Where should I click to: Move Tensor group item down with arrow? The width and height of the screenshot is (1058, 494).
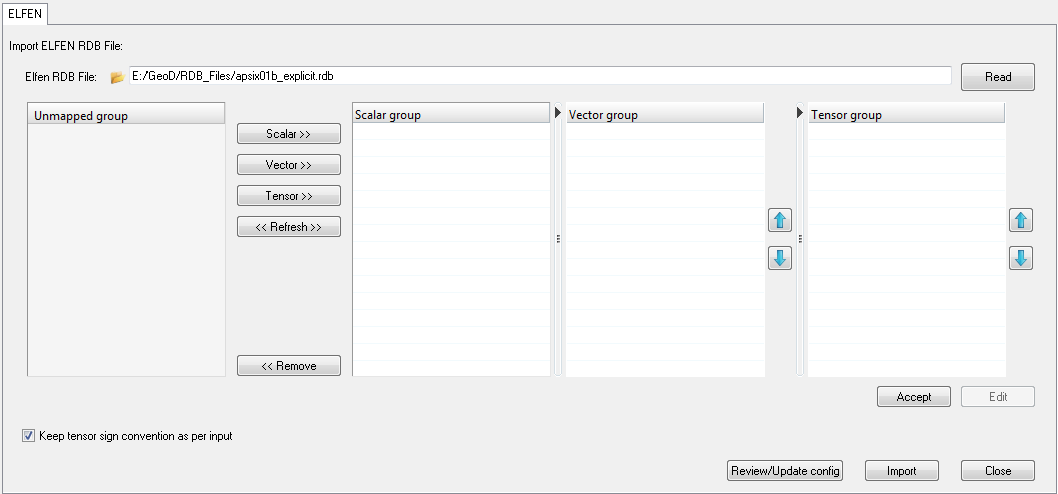click(1021, 258)
